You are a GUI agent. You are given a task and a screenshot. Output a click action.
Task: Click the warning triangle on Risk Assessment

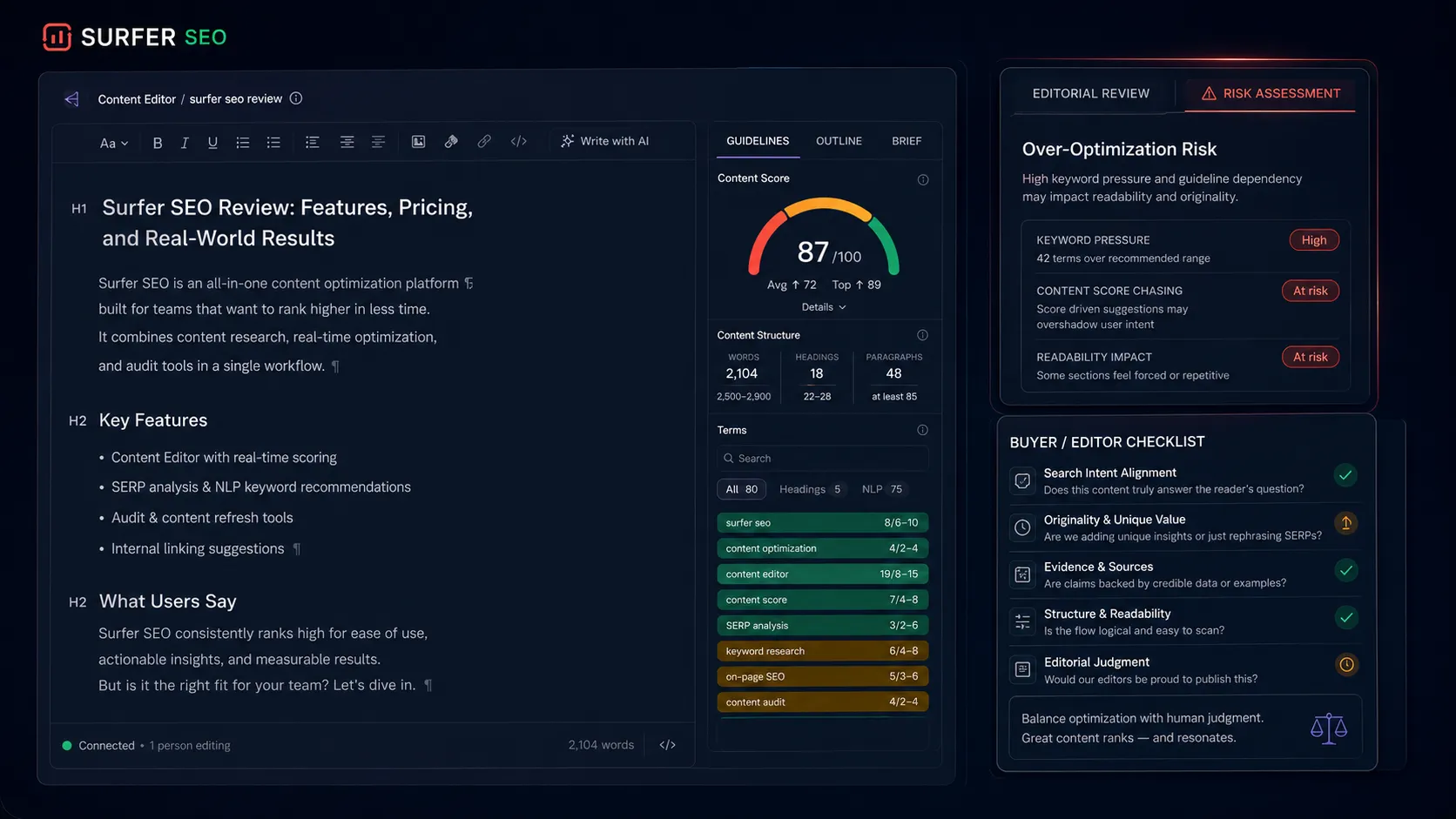pyautogui.click(x=1209, y=93)
